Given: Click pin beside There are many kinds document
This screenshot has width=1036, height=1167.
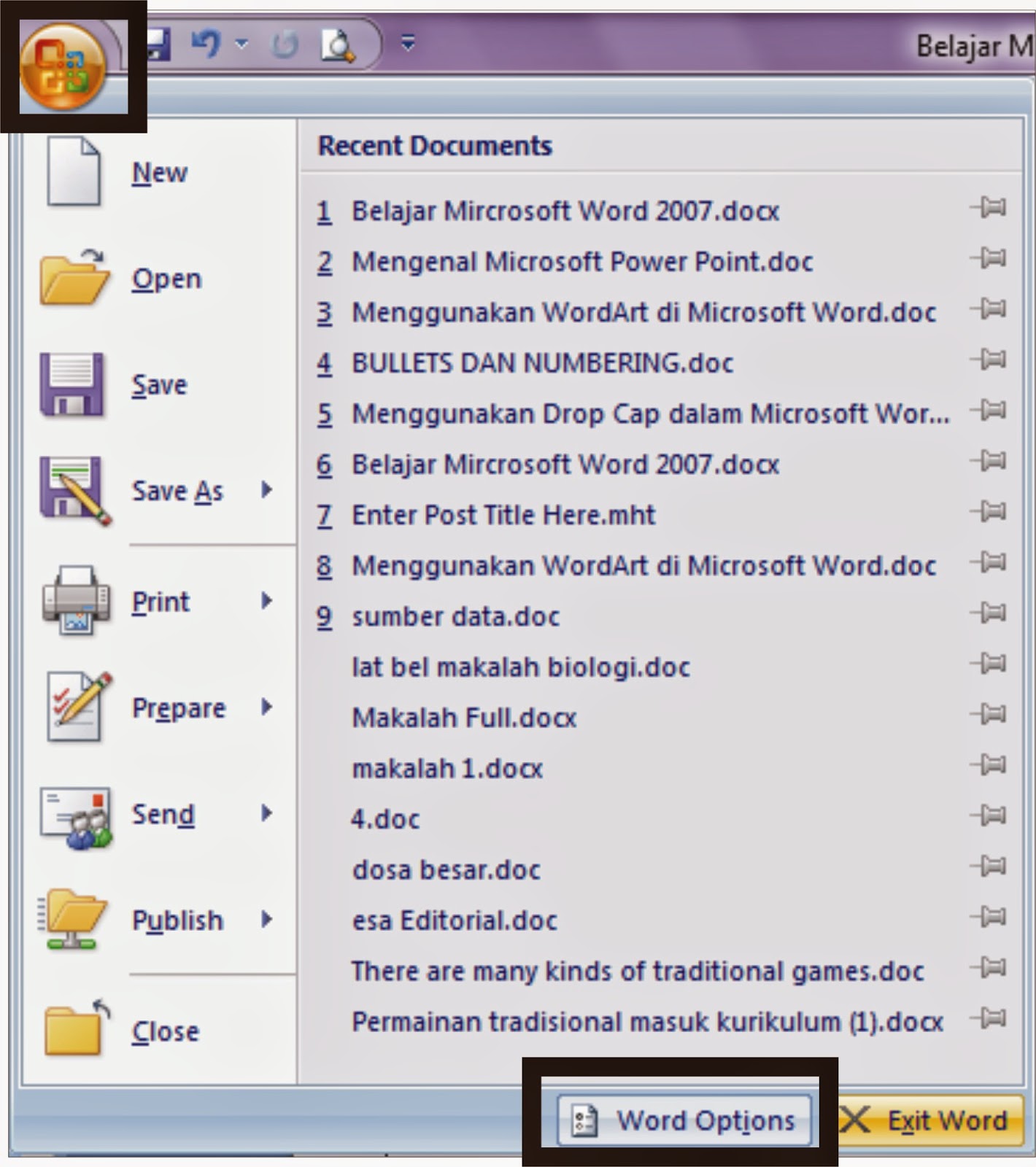Looking at the screenshot, I should click(x=989, y=968).
